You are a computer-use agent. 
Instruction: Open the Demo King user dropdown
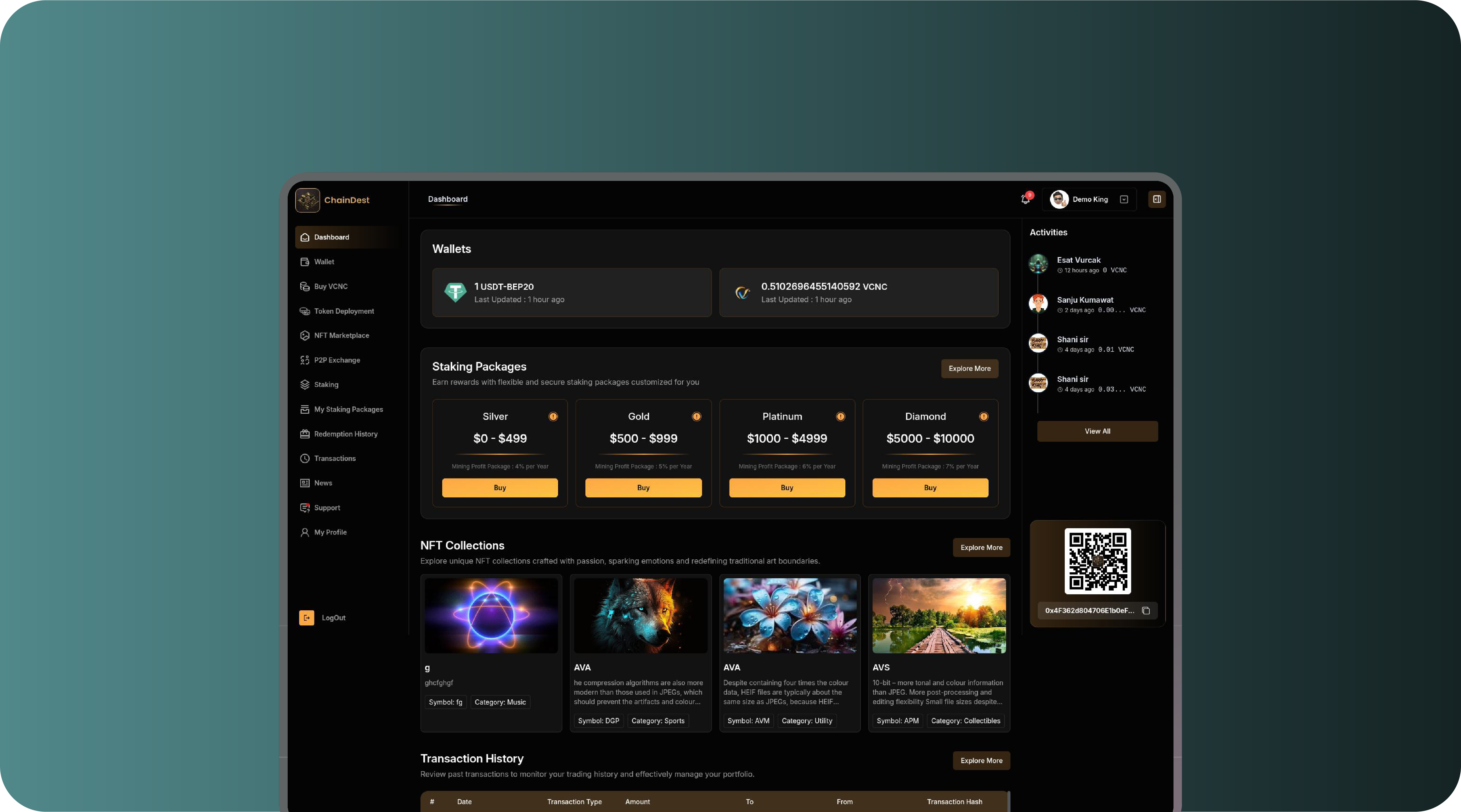[1124, 199]
